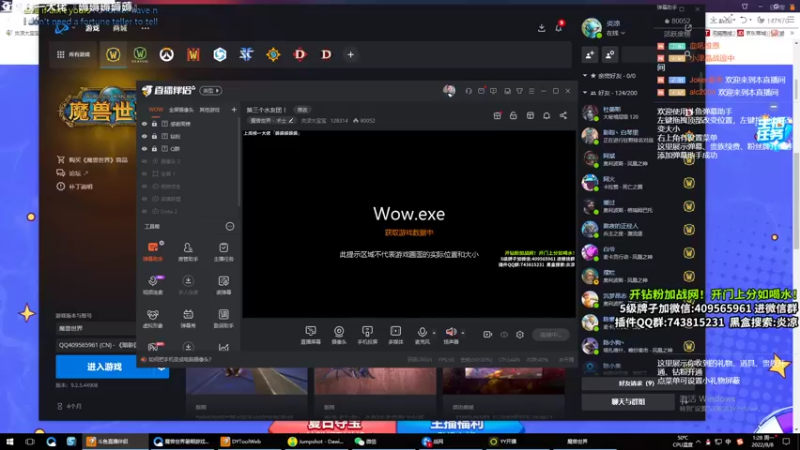Open the 游戏 menu in Battle.net
Viewport: 800px width, 450px height.
tap(92, 28)
